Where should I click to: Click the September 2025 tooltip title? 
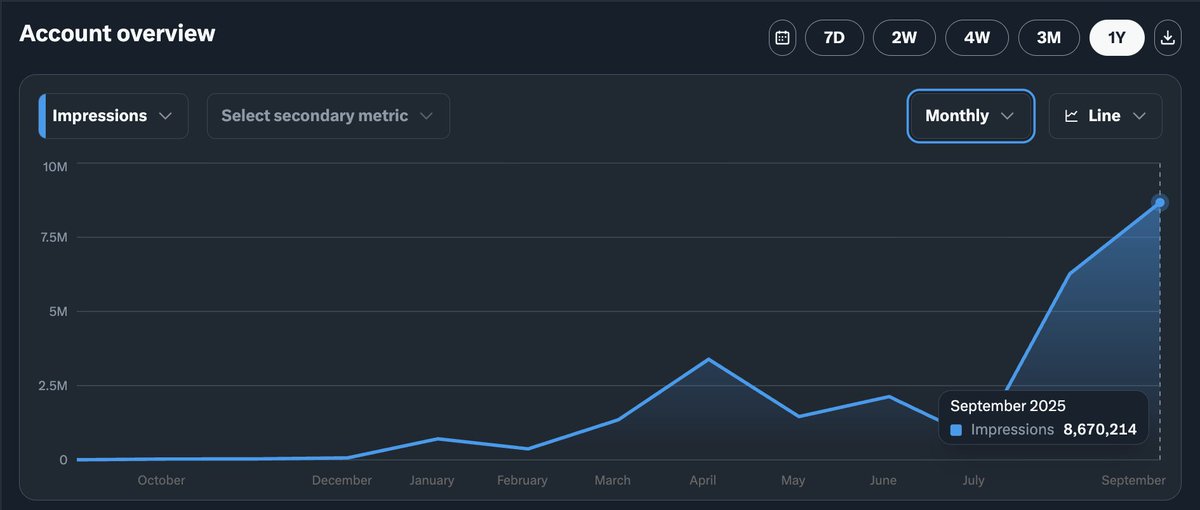[x=1008, y=406]
